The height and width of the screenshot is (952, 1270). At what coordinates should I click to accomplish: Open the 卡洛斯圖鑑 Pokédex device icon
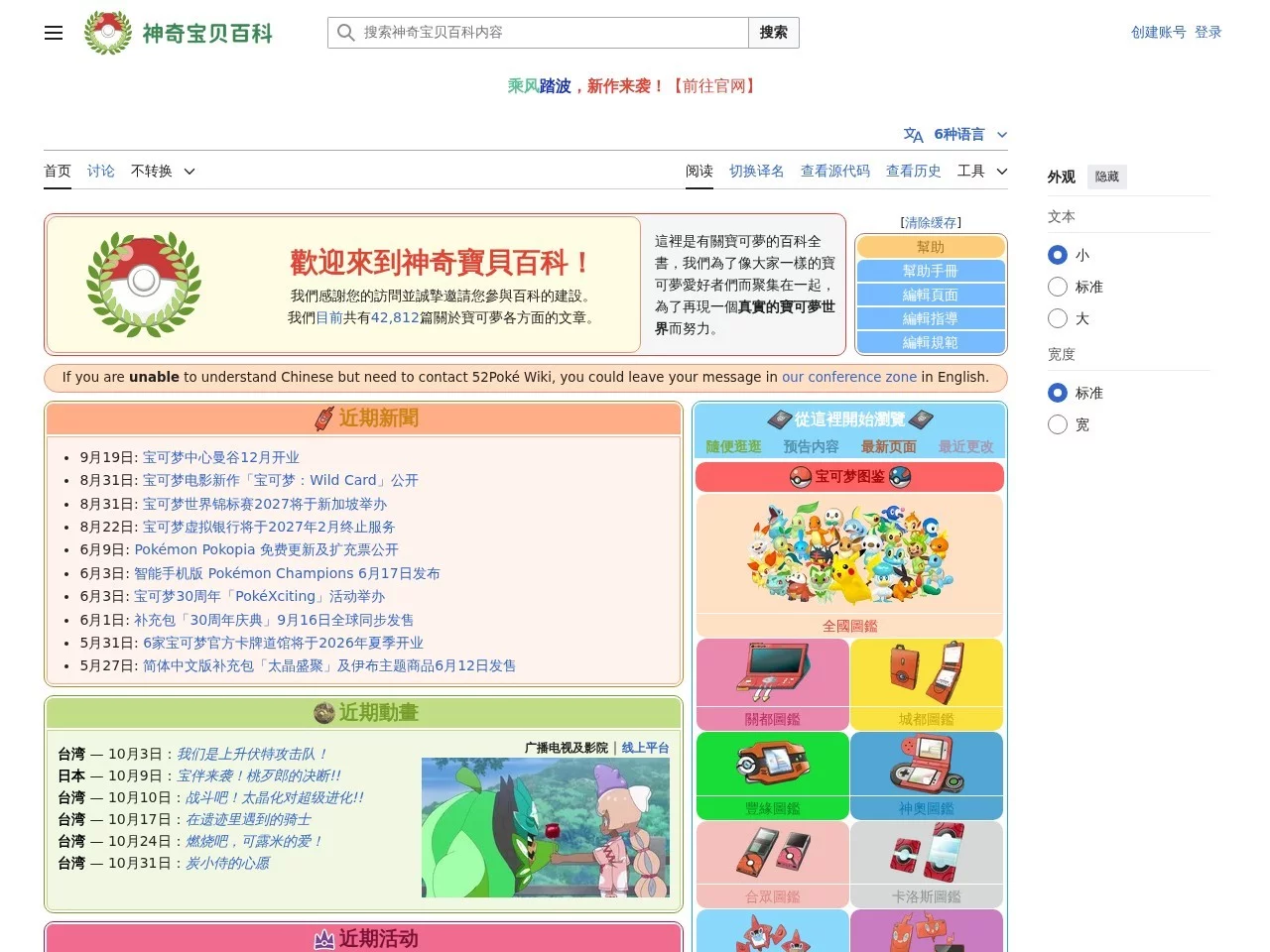(927, 854)
